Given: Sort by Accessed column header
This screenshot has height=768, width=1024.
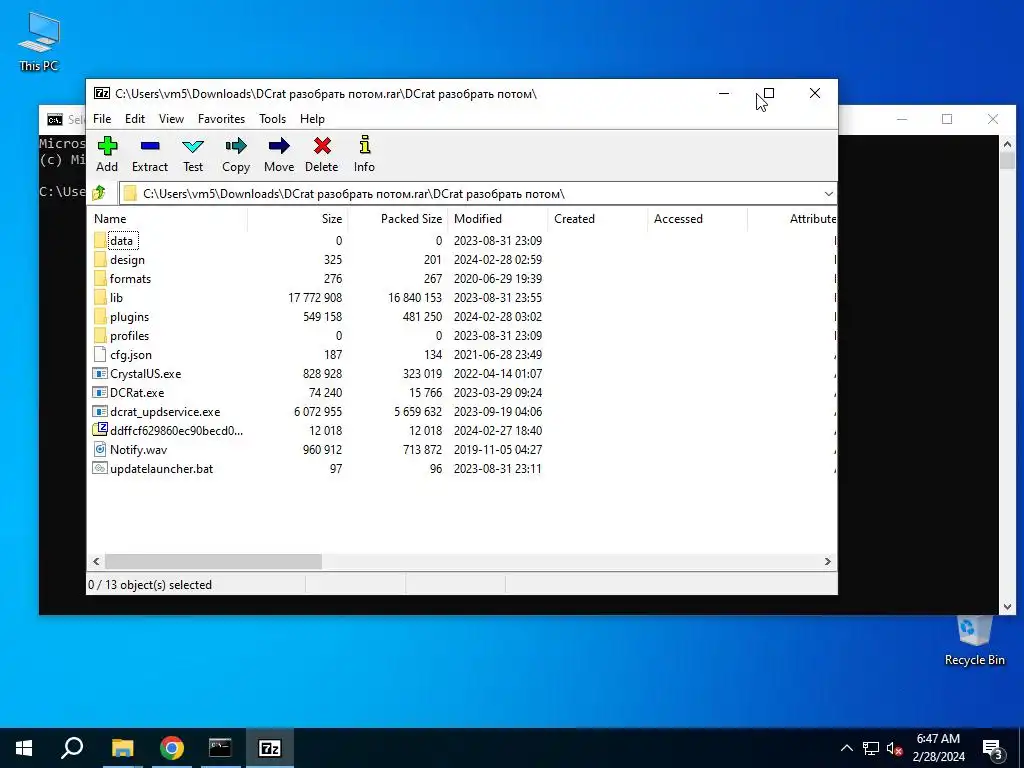Looking at the screenshot, I should point(697,219).
